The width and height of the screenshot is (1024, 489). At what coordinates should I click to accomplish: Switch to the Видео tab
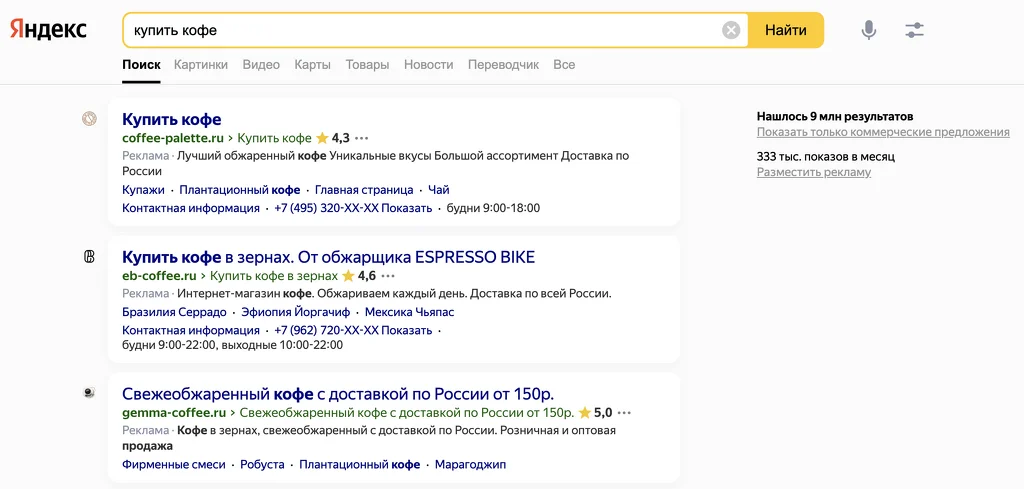pos(261,65)
